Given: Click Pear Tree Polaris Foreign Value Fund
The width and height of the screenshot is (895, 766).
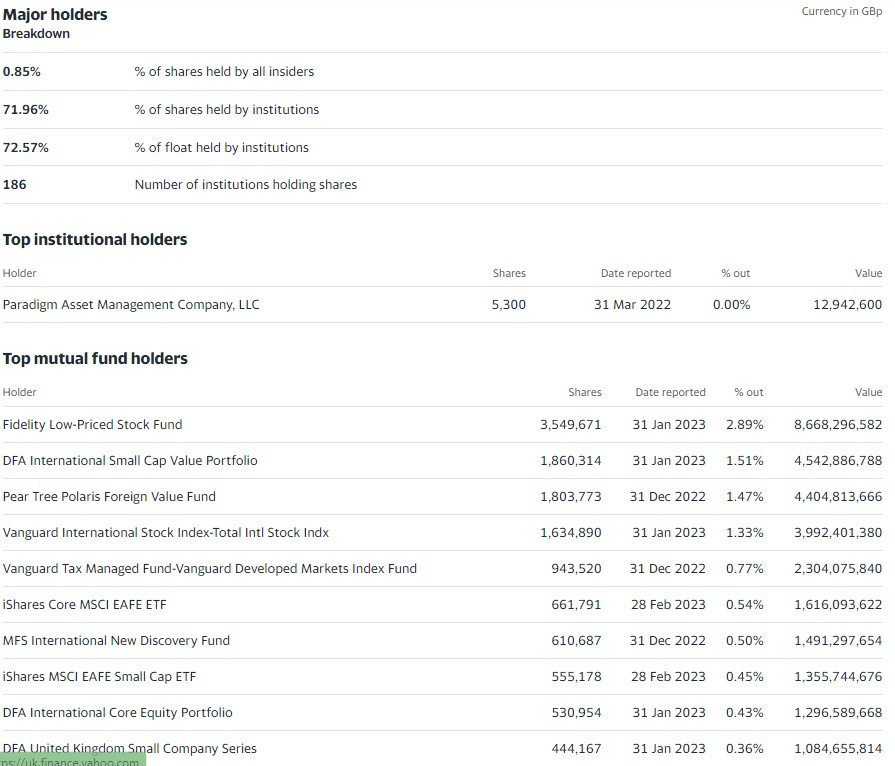Looking at the screenshot, I should click(109, 497).
